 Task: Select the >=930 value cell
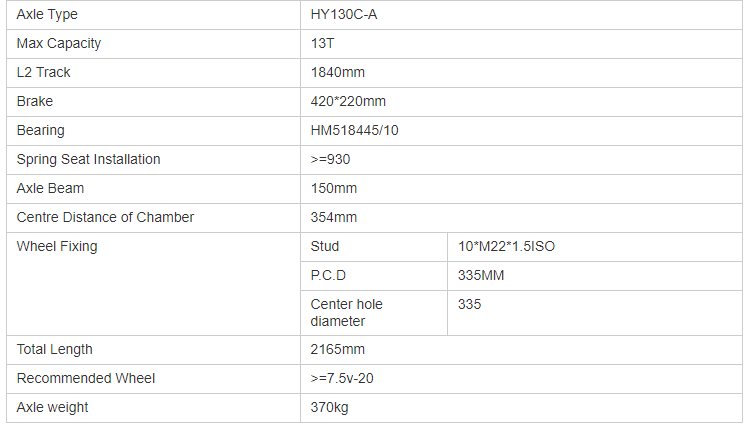pos(521,160)
